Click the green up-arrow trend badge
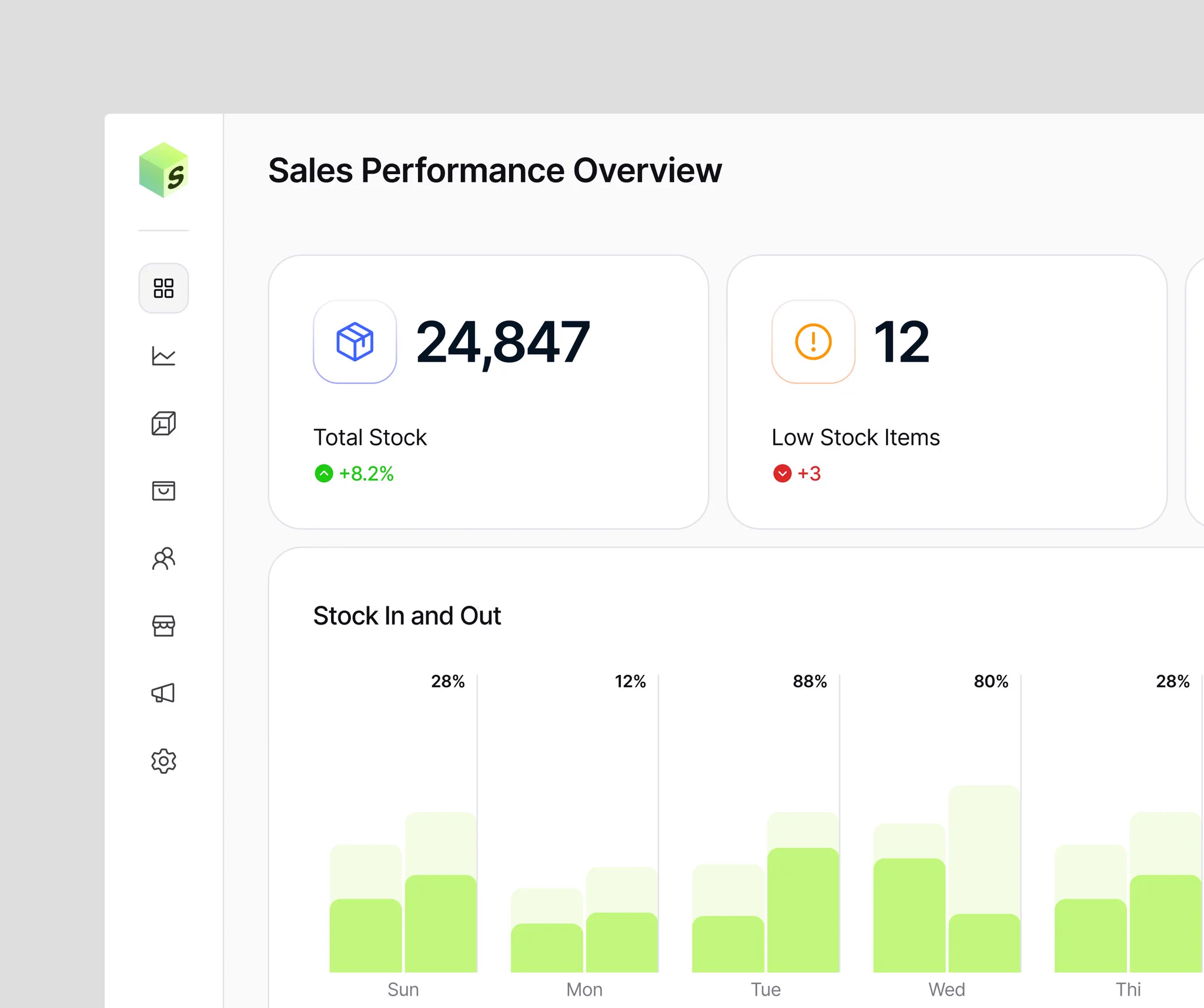The image size is (1204, 1008). [x=323, y=473]
